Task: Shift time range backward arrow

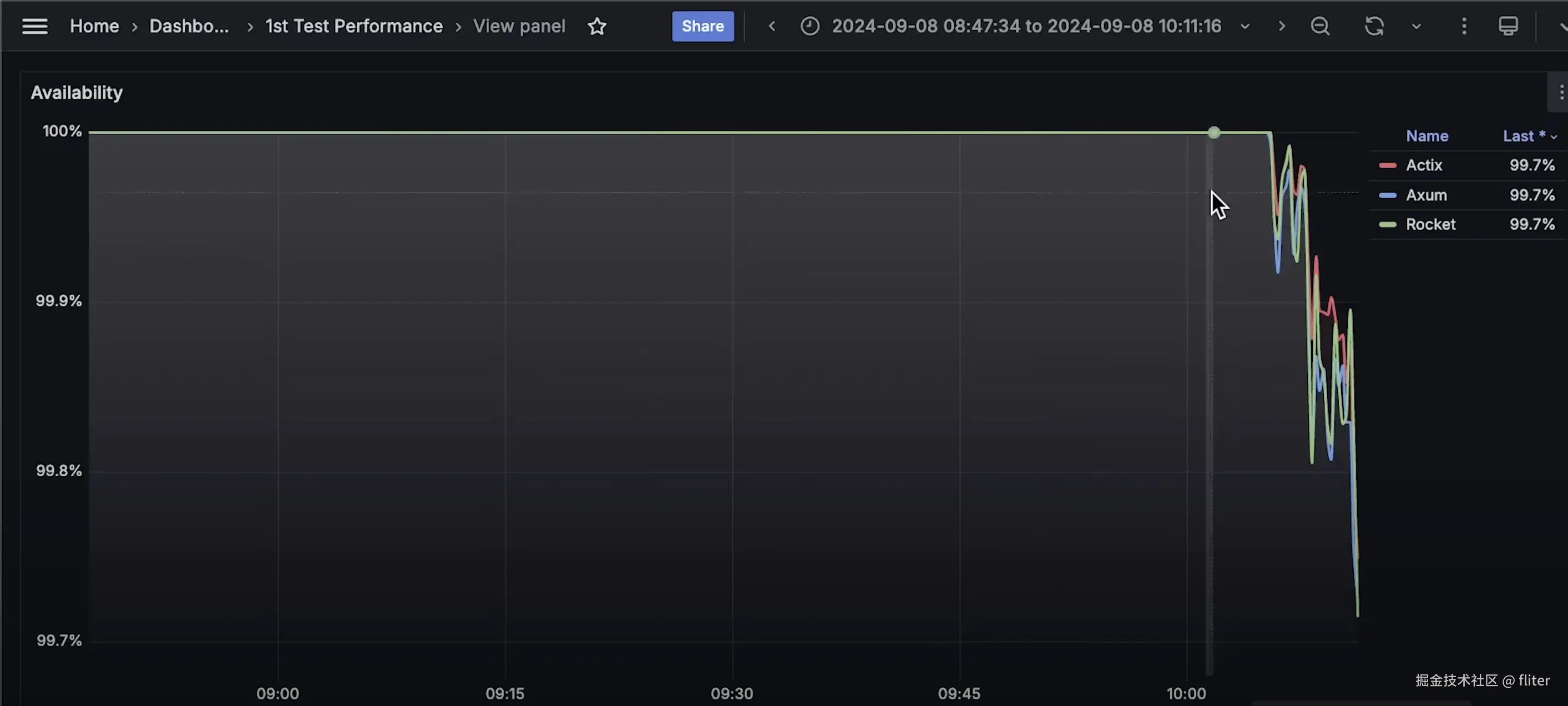Action: 772,26
